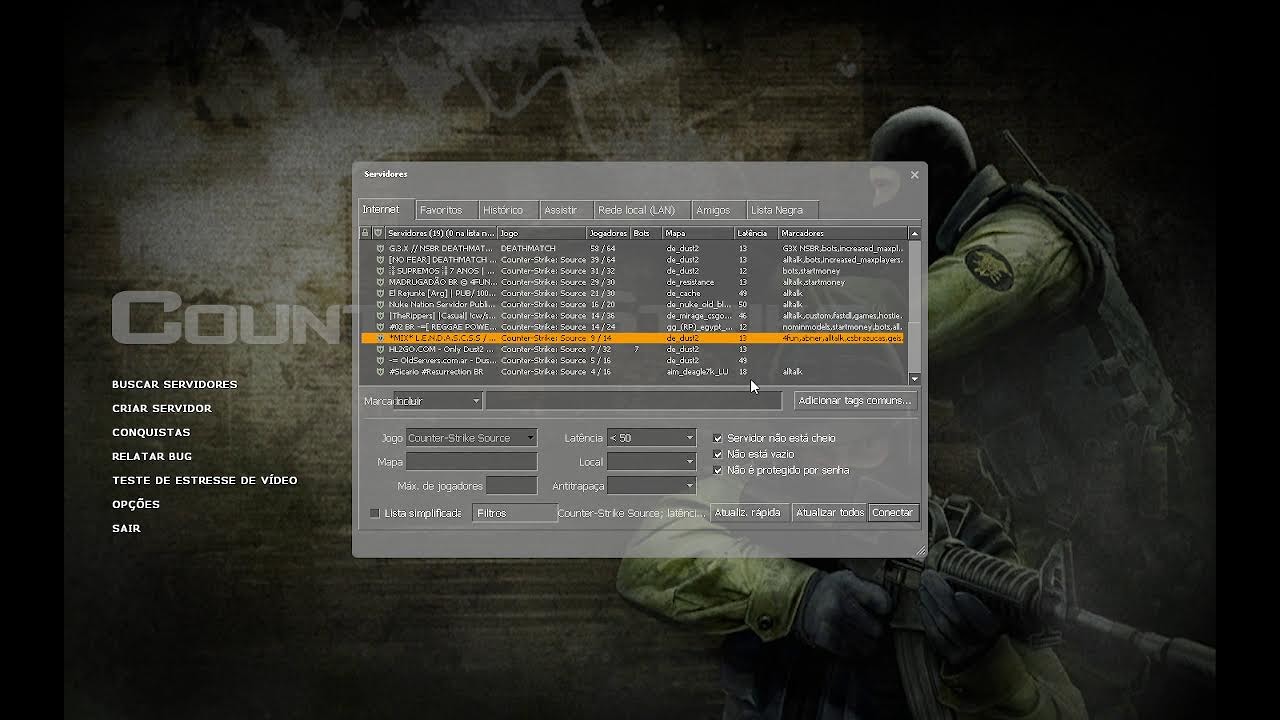This screenshot has width=1280, height=720.
Task: Click the shield icon of #Sicario #Resurrection BR row
Action: 380,371
